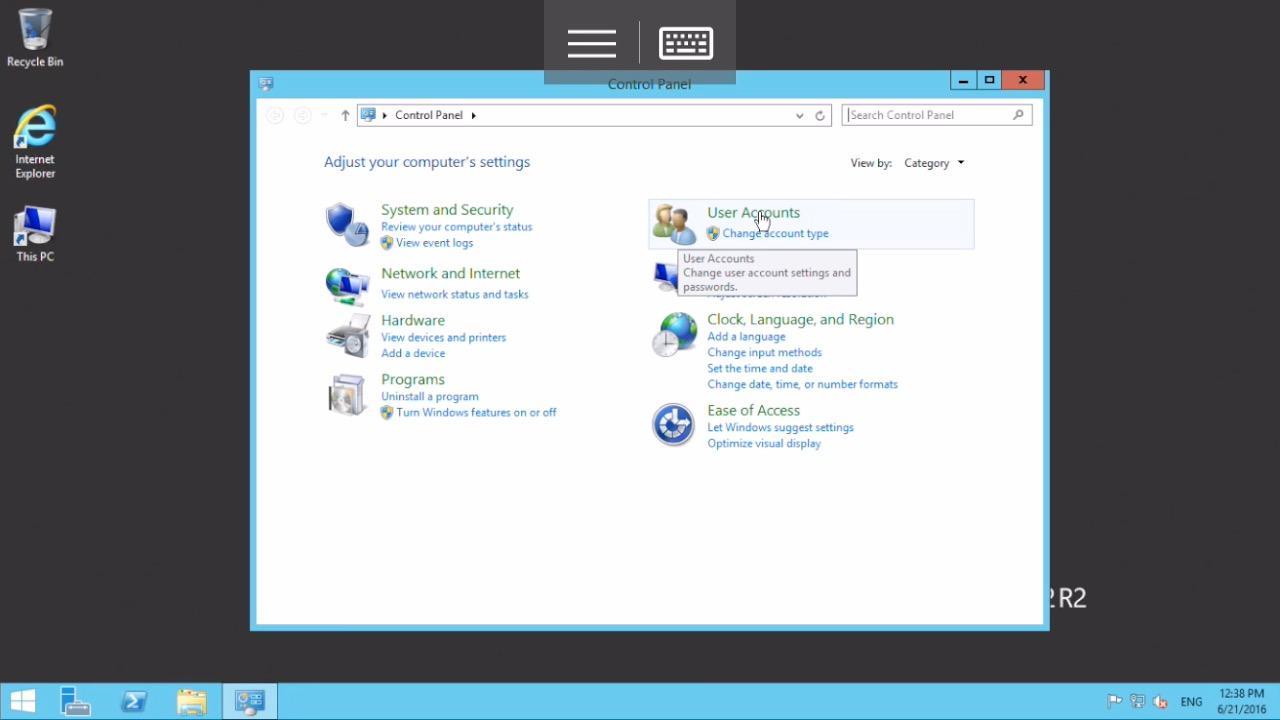
Task: Open File Explorer from the taskbar
Action: coord(191,701)
